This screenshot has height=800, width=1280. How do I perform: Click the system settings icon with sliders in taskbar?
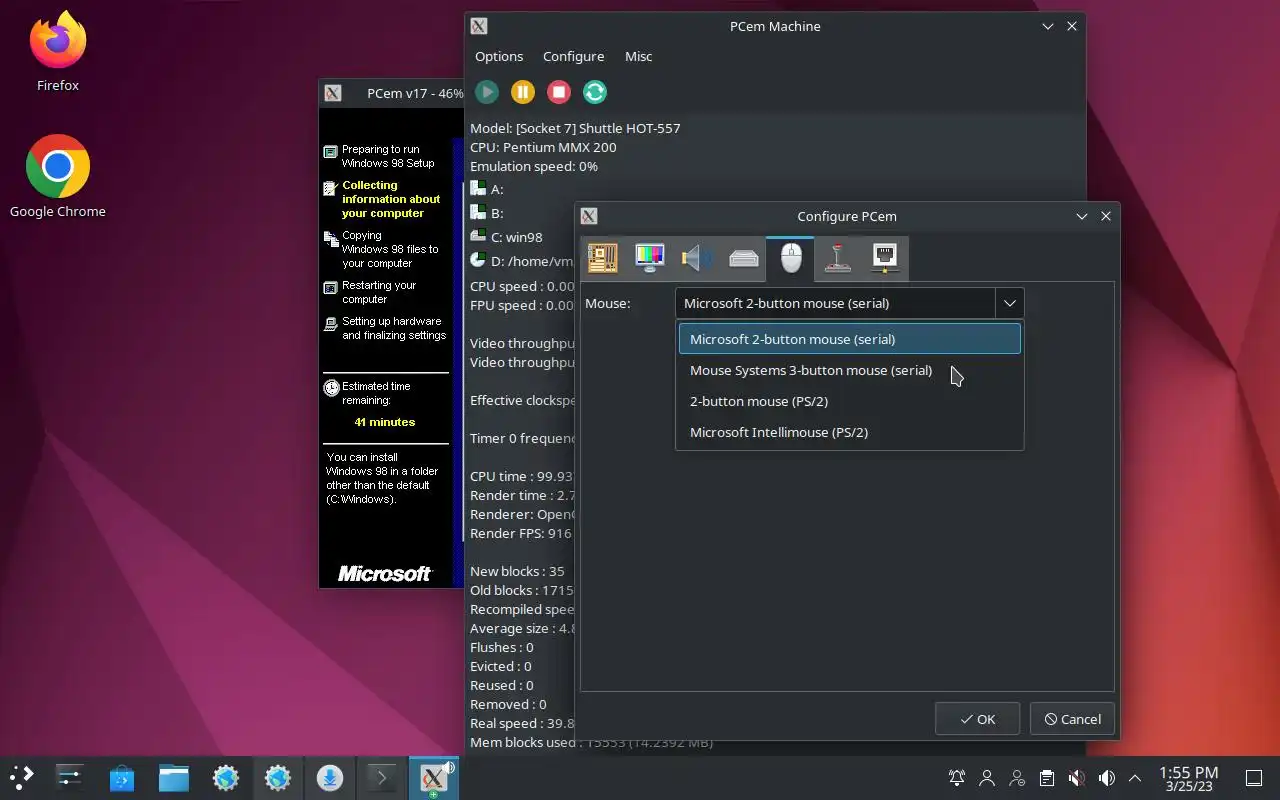point(69,777)
